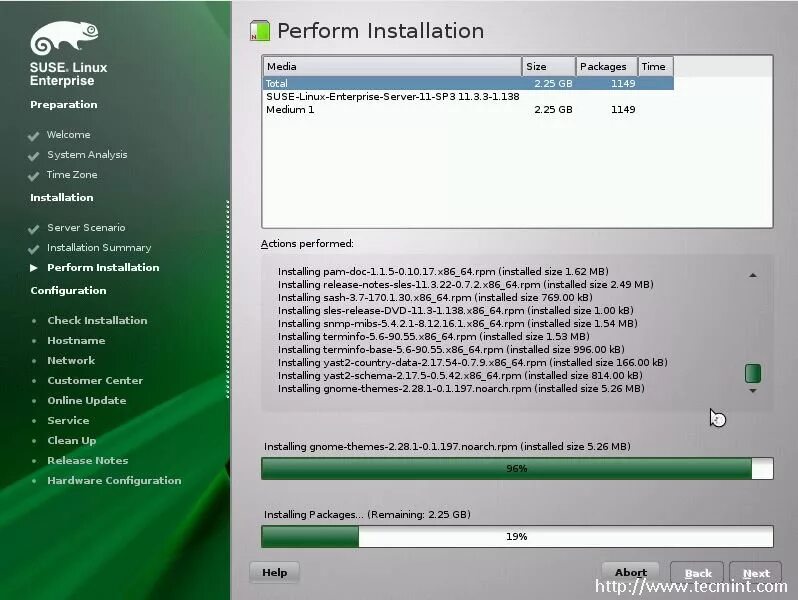This screenshot has height=600, width=798.
Task: Click the checkmark next to Server Scenario
Action: point(34,229)
